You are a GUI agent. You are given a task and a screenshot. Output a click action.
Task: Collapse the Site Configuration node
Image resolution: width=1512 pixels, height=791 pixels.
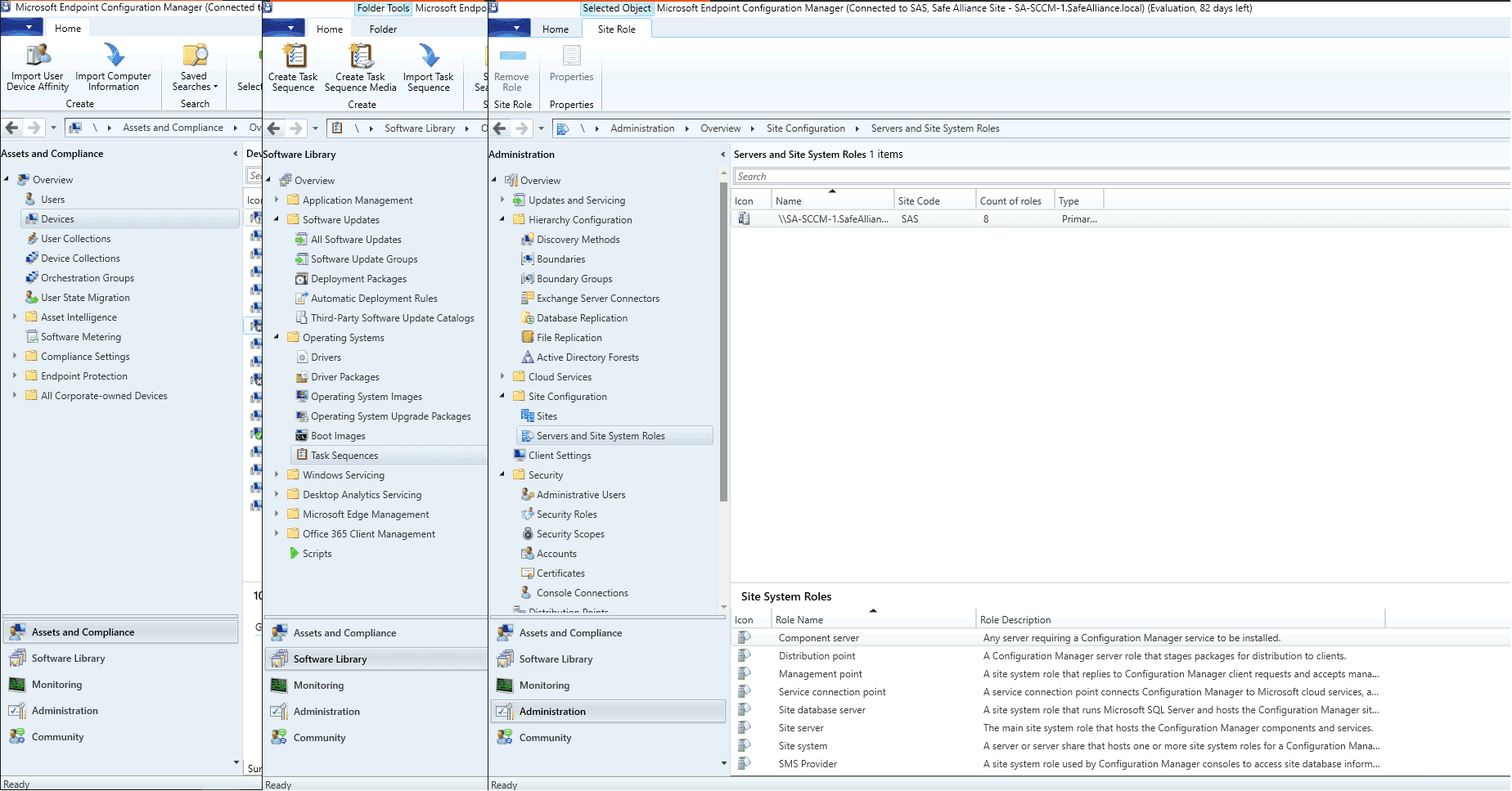click(502, 396)
